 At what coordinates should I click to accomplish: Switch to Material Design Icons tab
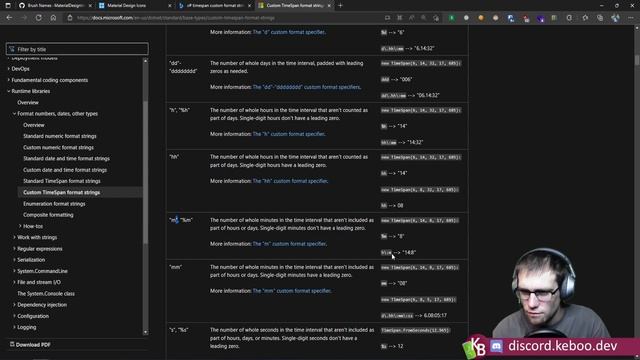pos(135,6)
